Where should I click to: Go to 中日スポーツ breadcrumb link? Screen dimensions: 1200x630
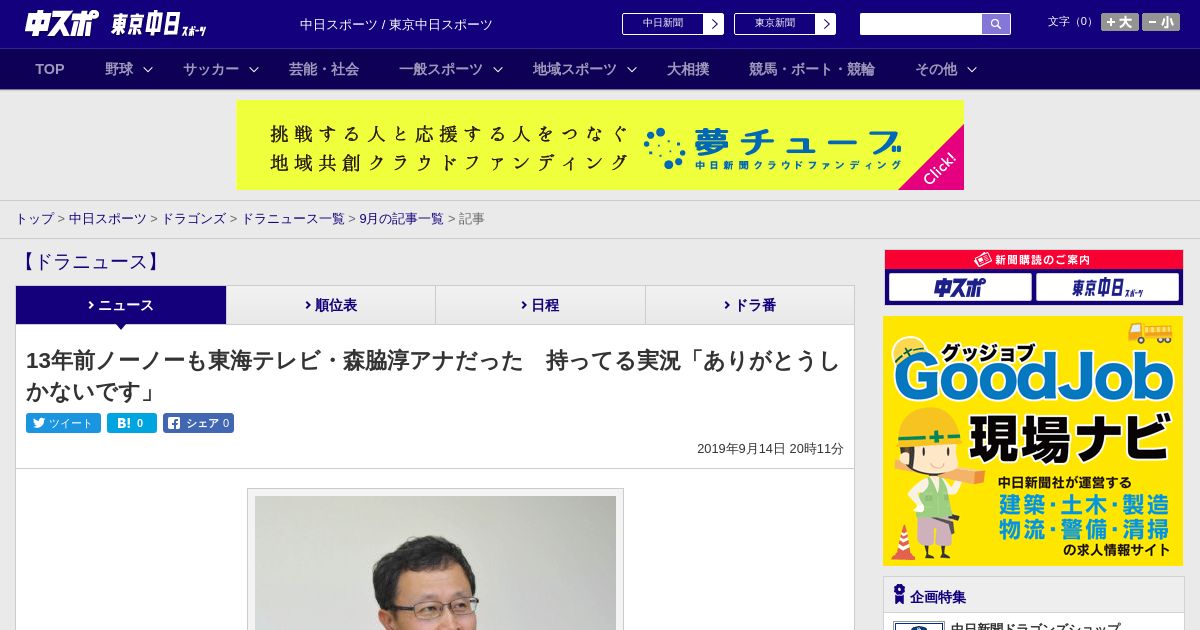click(x=108, y=219)
